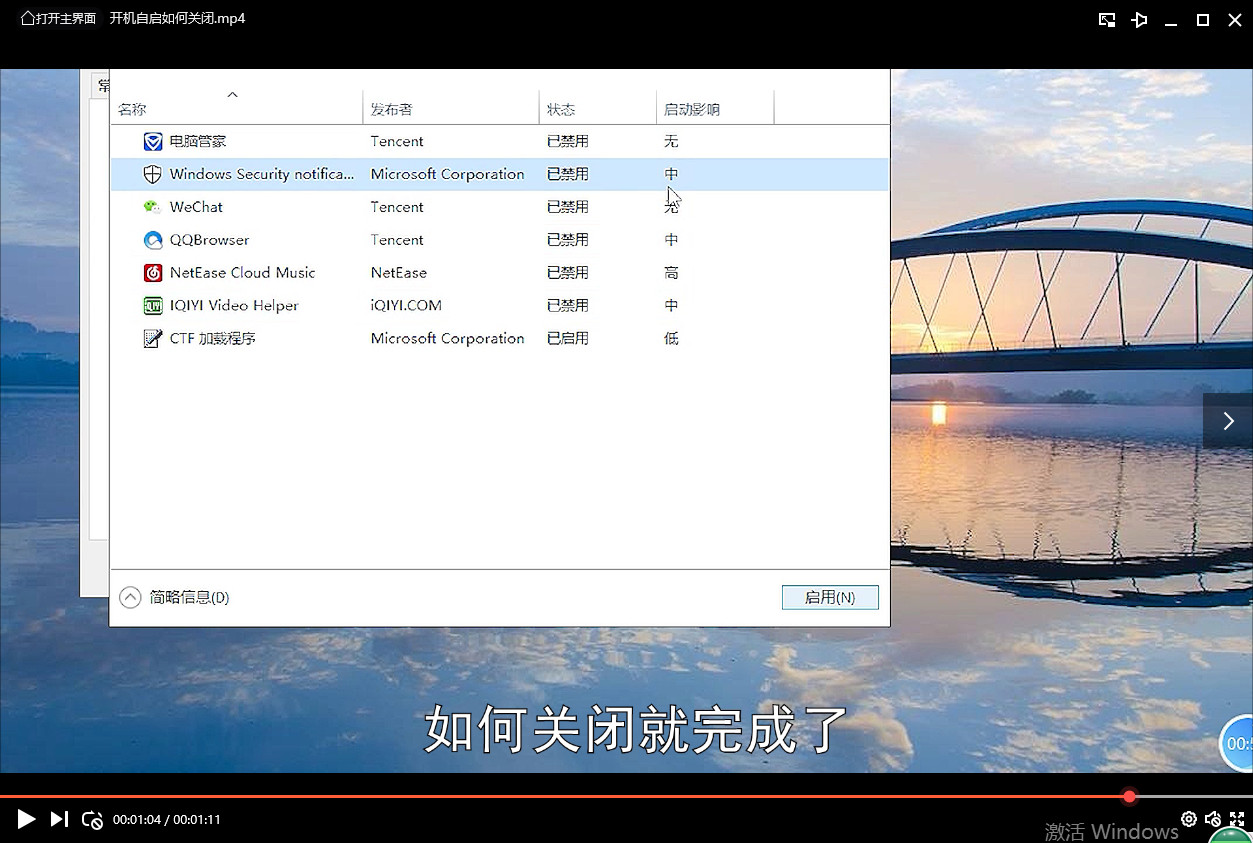Click the 电脑管家 shield icon

click(x=152, y=141)
